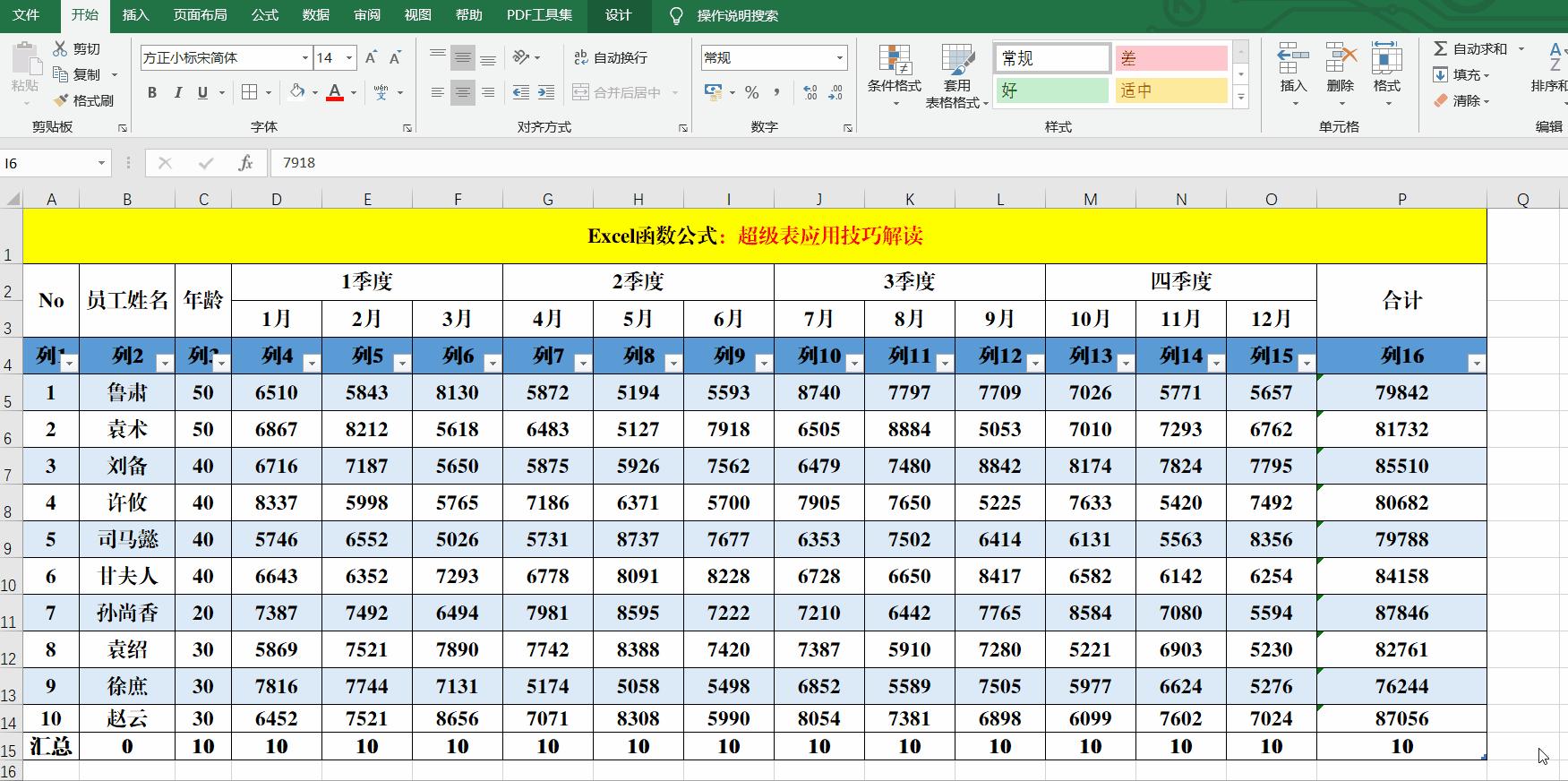This screenshot has height=781, width=1568.
Task: Expand the Name Box dropdown
Action: pos(101,163)
